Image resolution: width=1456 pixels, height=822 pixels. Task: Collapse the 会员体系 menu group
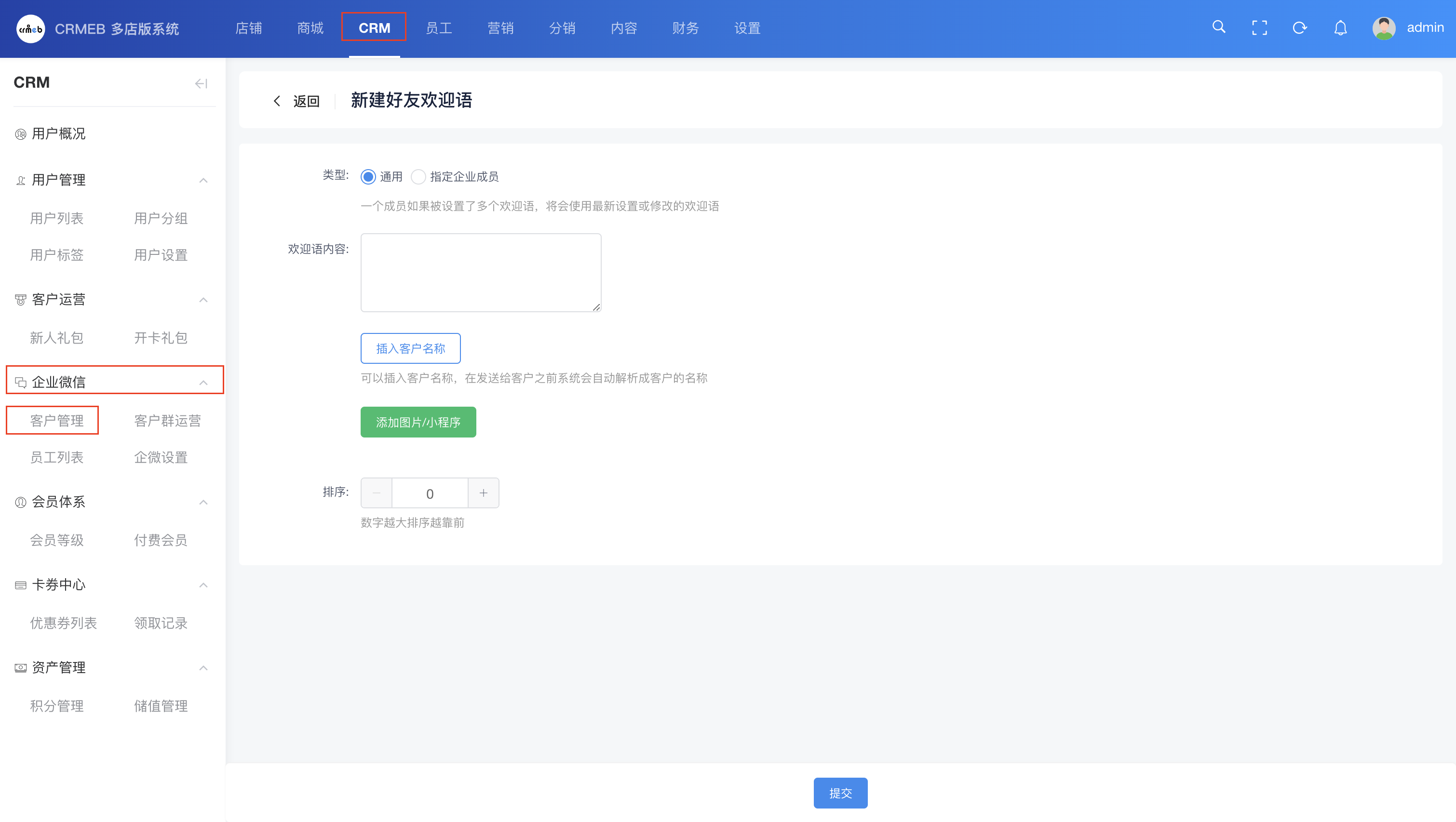pos(203,502)
